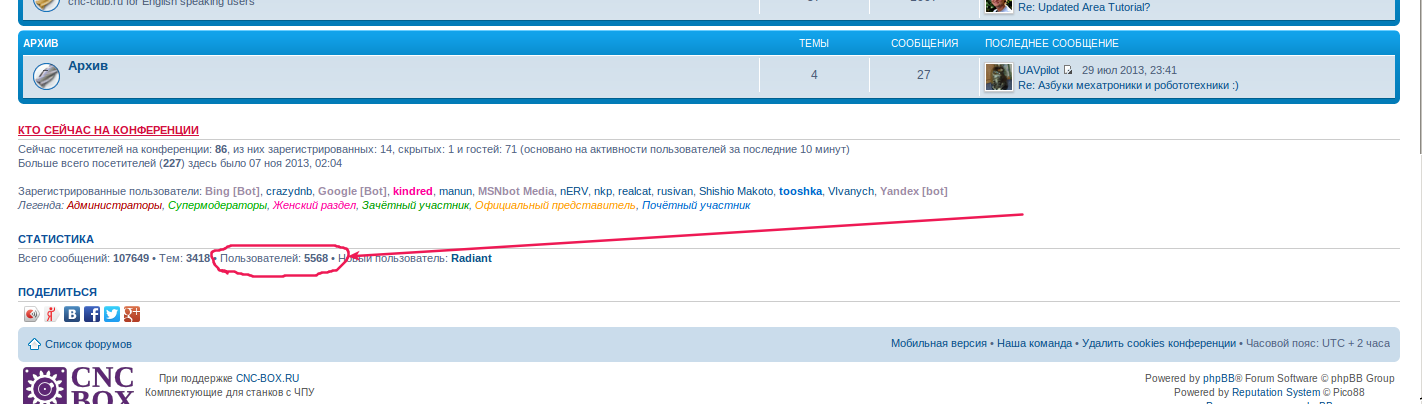This screenshot has height=404, width=1422.
Task: Open the phpBB software link
Action: click(x=1218, y=379)
